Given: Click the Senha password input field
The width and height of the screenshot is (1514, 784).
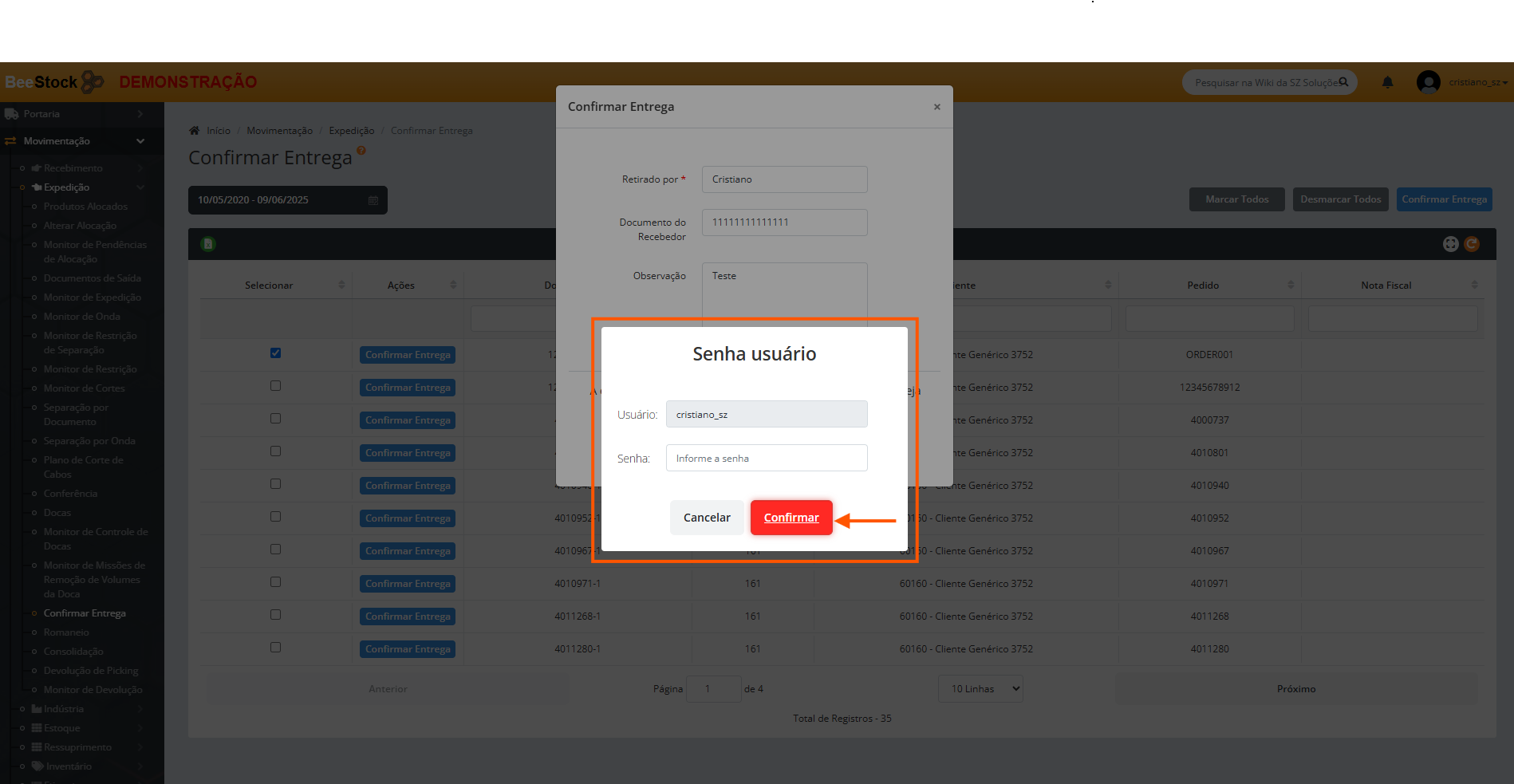Looking at the screenshot, I should coord(766,459).
